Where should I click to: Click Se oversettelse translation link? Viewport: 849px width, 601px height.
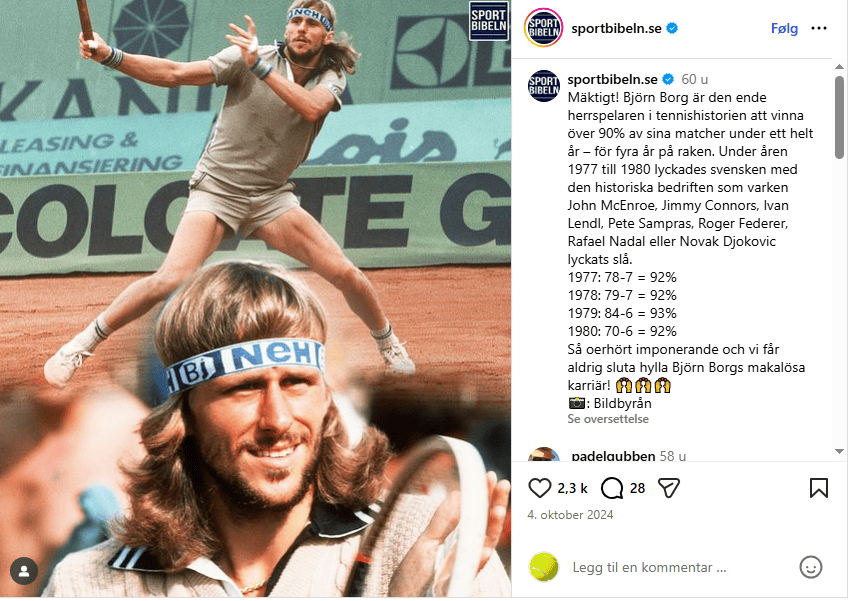click(608, 419)
